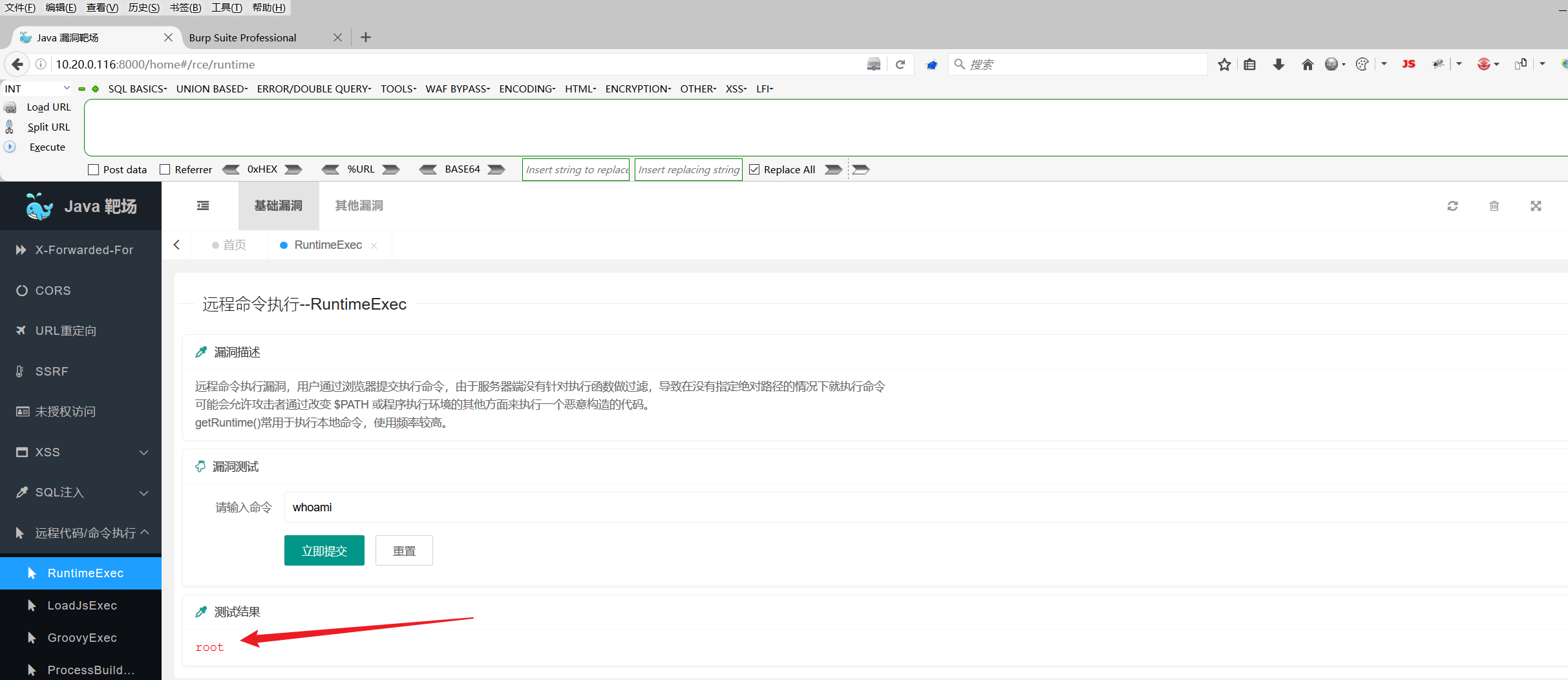Click the Insert string to replace field
Viewport: 1568px width, 680px height.
(576, 169)
